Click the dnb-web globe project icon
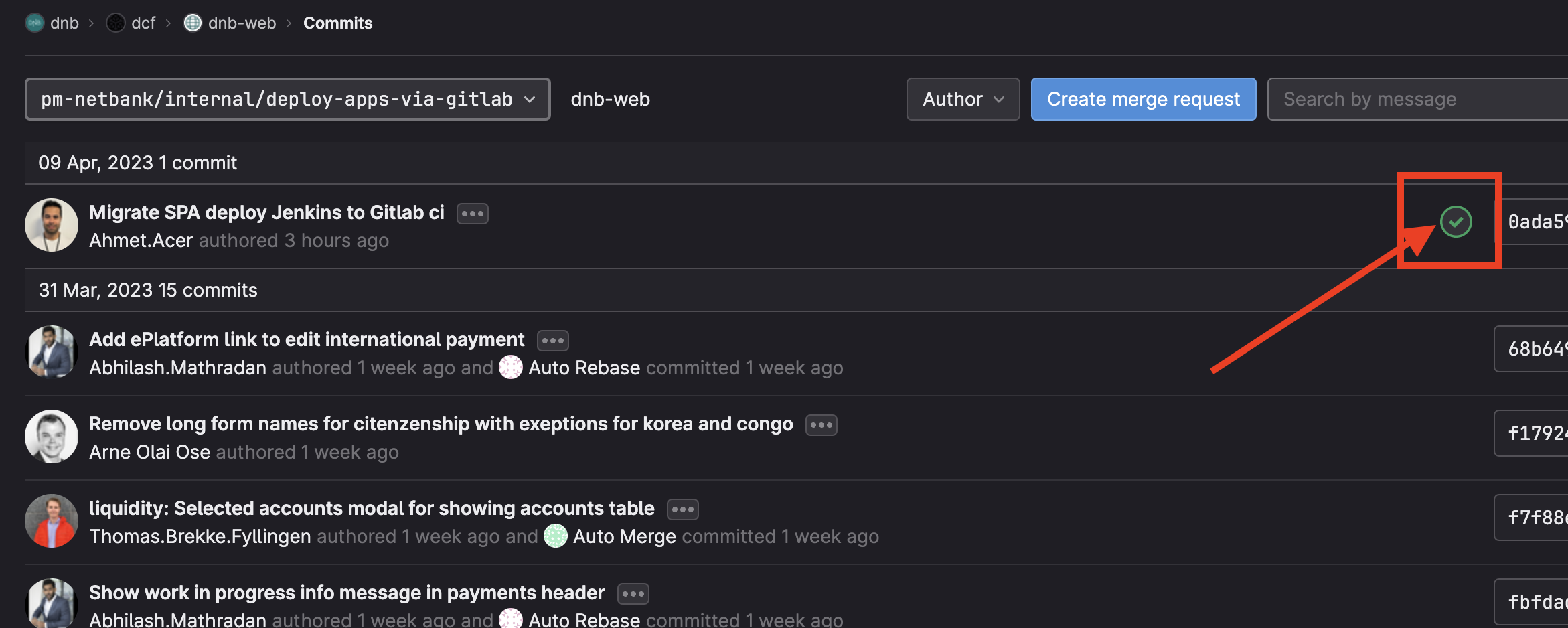1568x628 pixels. tap(193, 23)
